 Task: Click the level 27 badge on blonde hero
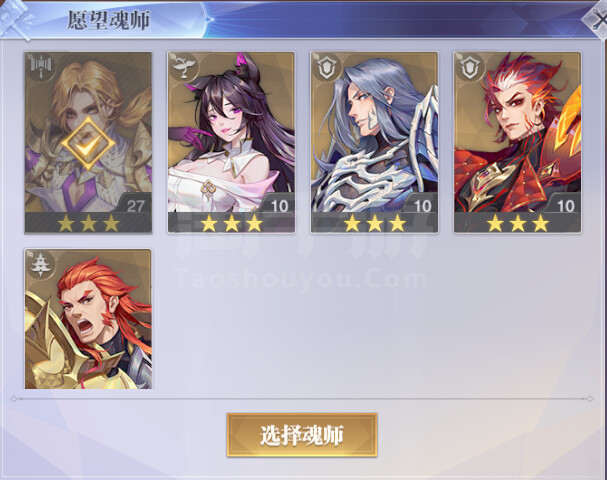click(134, 203)
